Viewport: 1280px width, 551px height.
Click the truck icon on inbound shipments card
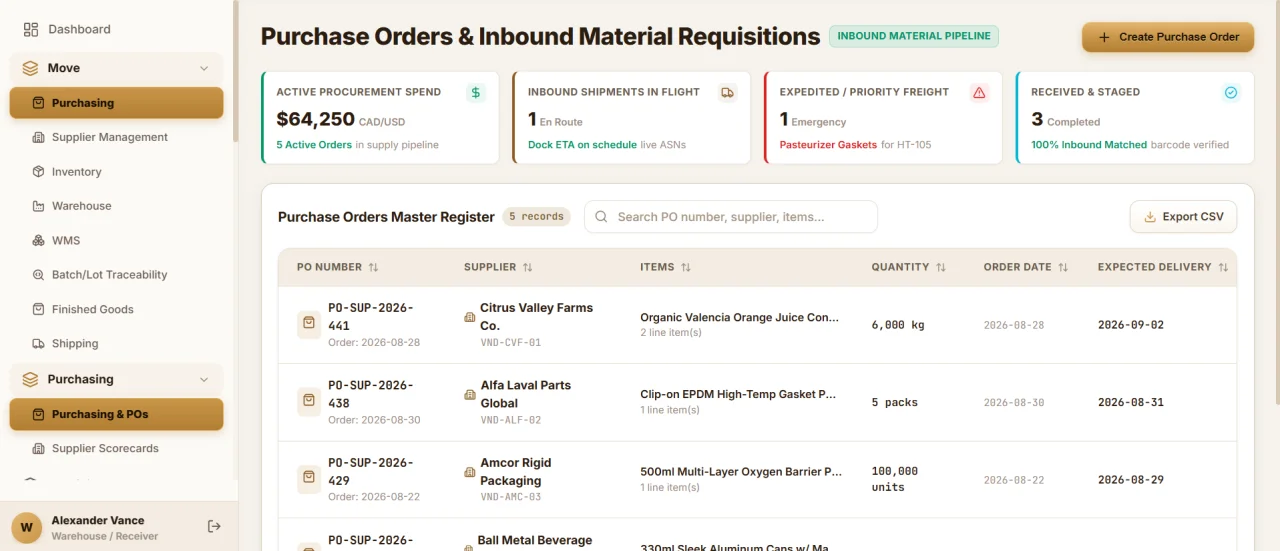pos(727,93)
